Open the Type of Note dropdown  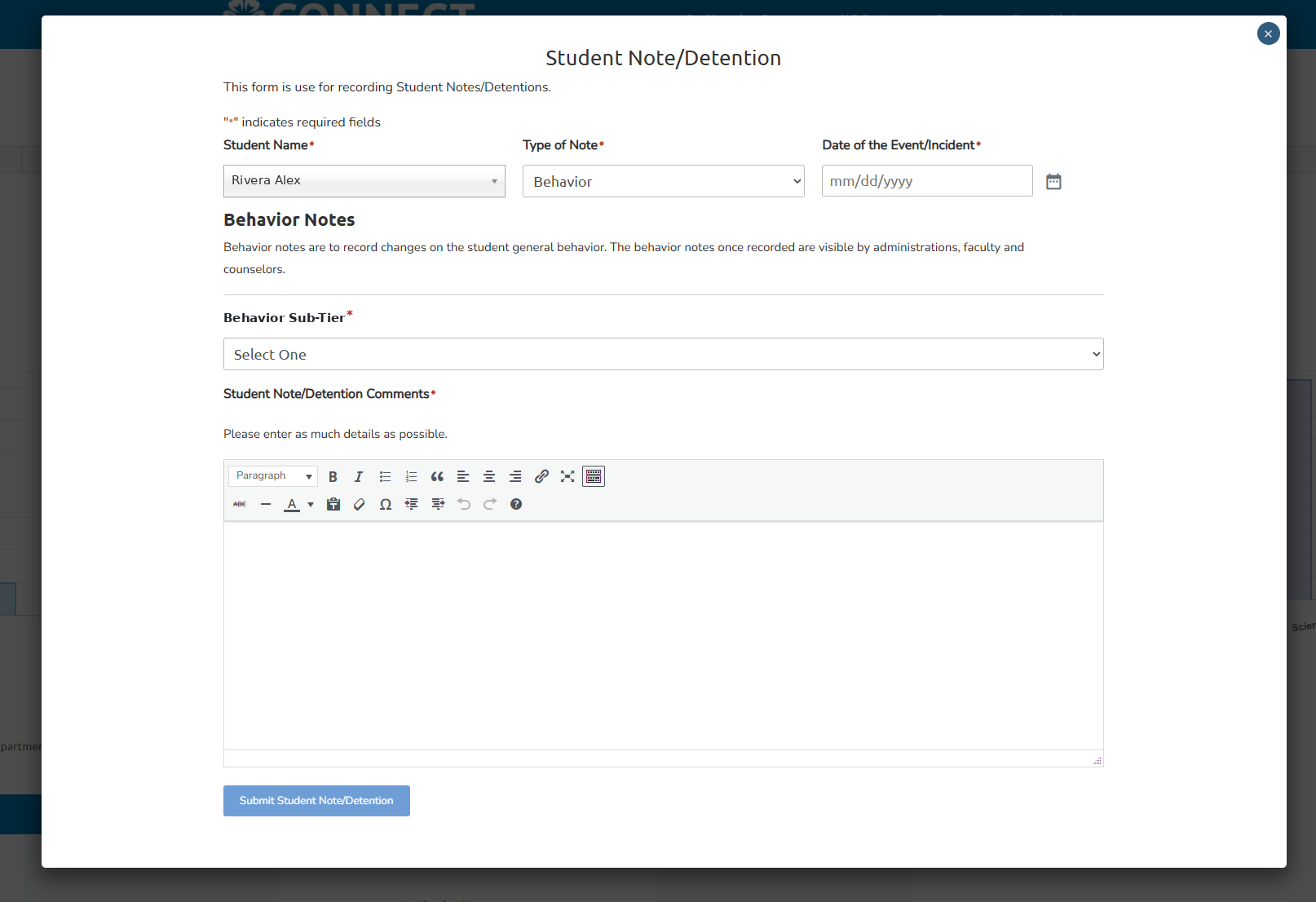click(664, 181)
